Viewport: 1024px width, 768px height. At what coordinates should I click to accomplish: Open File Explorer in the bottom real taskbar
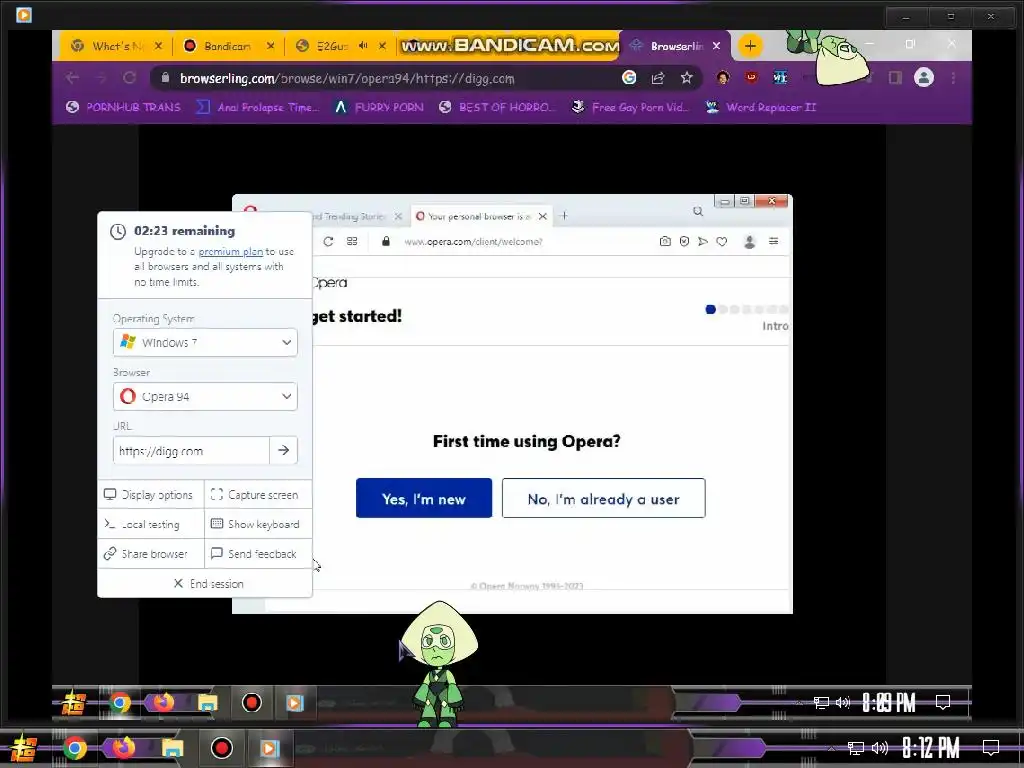pos(172,748)
